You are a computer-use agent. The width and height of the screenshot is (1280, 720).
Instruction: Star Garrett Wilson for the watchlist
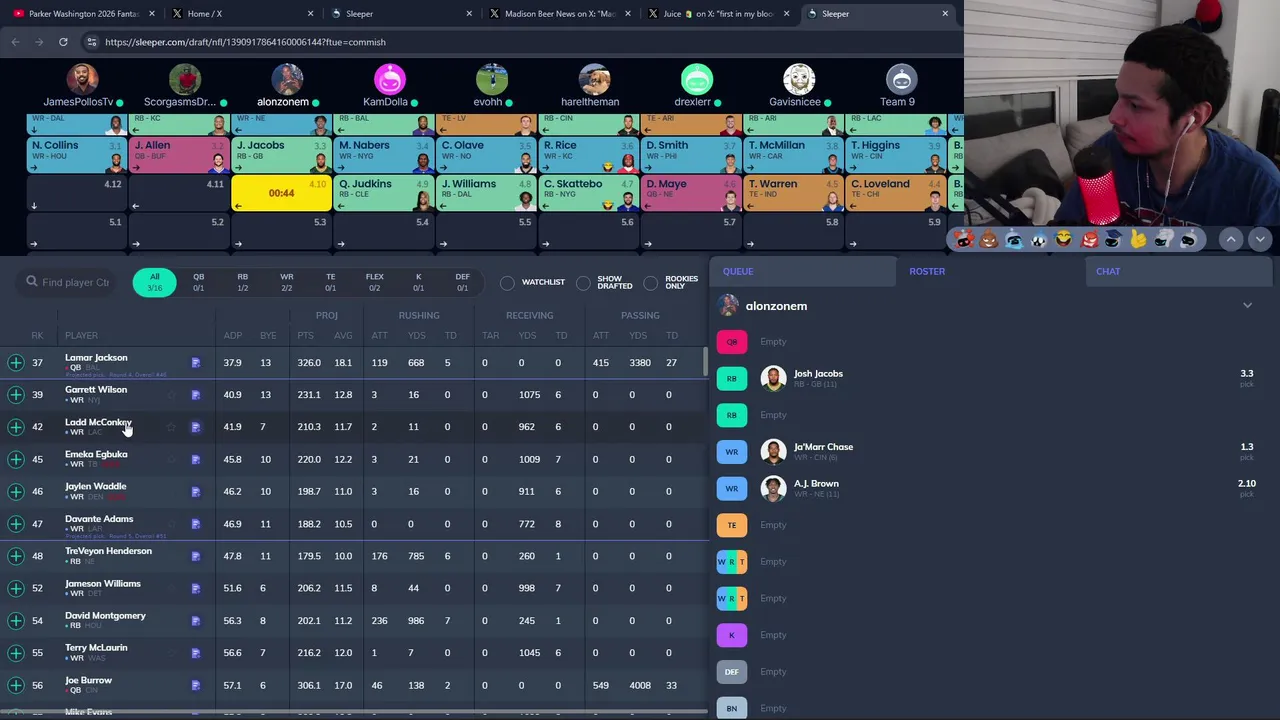coord(171,395)
